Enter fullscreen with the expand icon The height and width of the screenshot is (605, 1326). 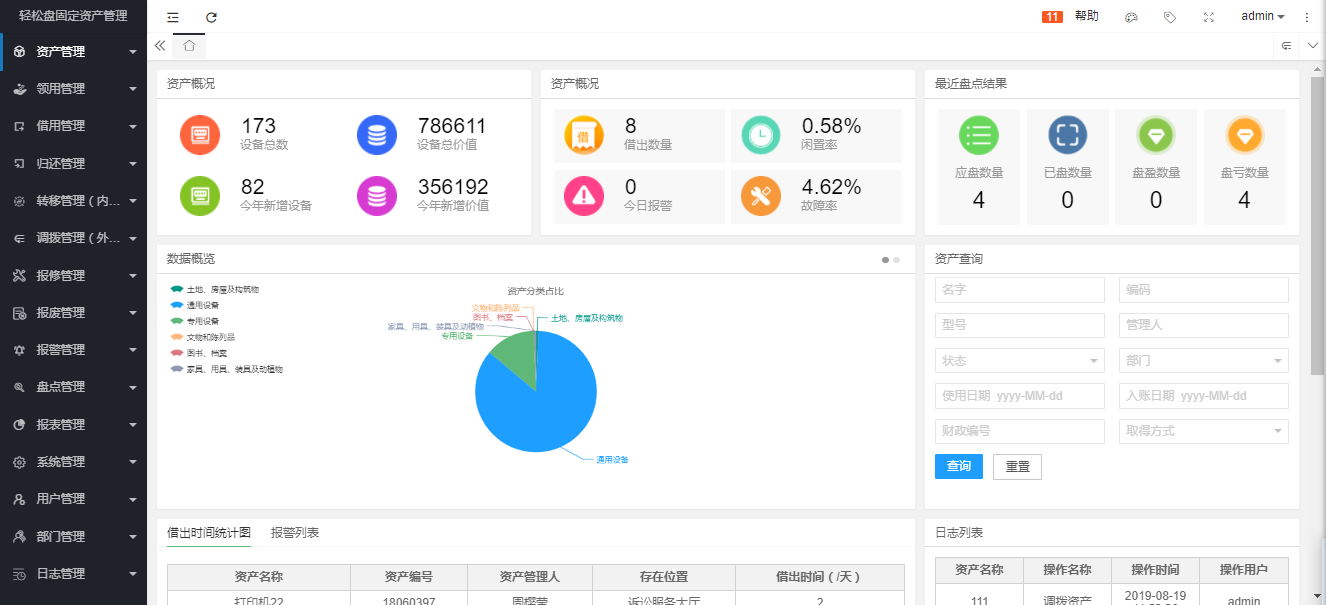[1208, 17]
